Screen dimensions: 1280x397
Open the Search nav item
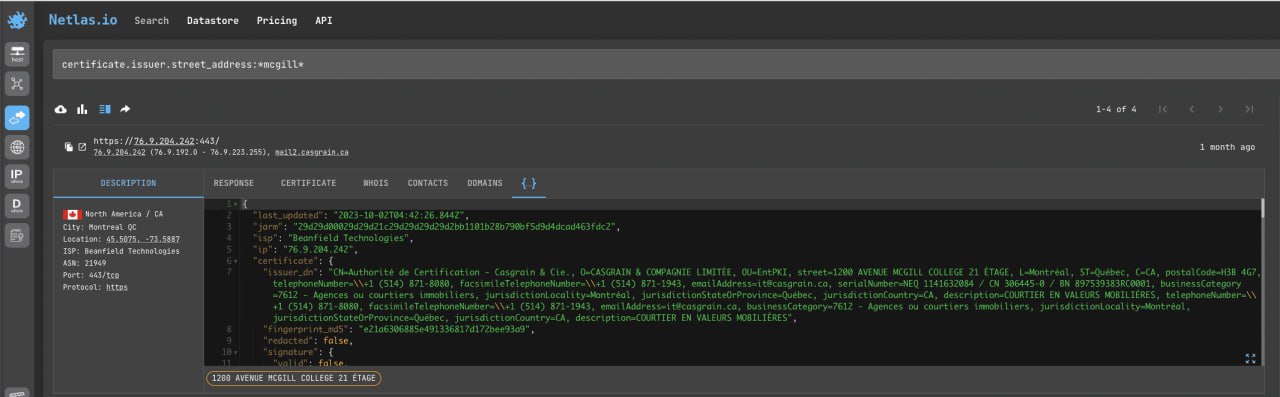coord(151,20)
